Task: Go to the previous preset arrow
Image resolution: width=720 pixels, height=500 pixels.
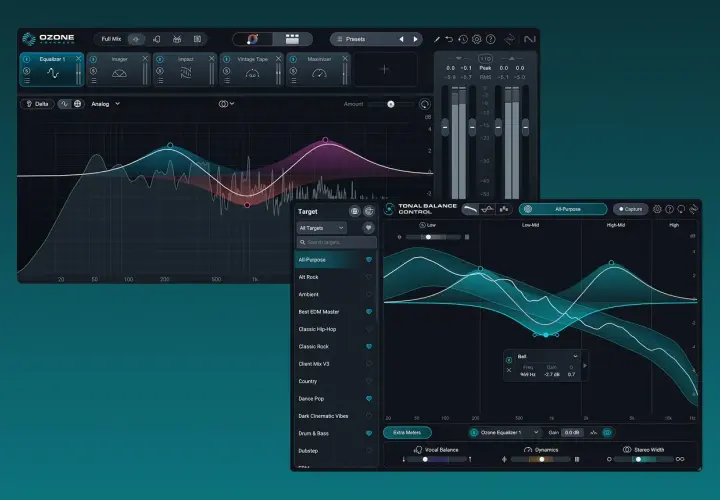Action: click(x=401, y=39)
